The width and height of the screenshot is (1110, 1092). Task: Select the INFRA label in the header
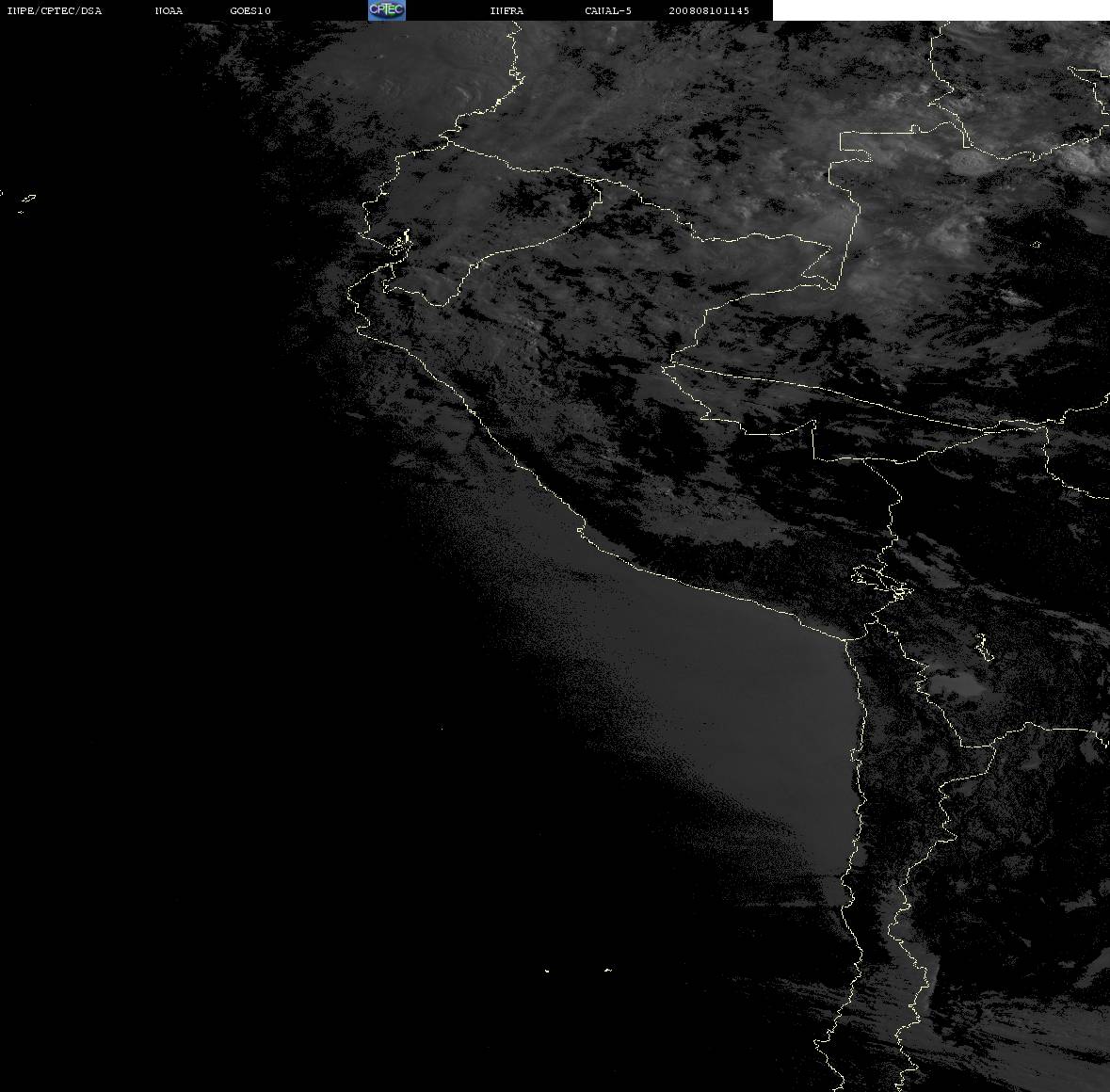tap(507, 10)
